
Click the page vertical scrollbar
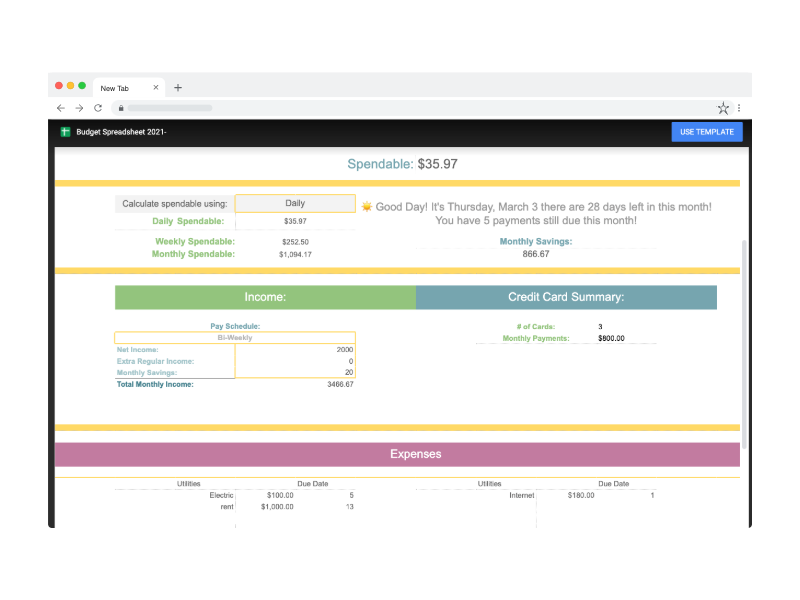[x=744, y=344]
